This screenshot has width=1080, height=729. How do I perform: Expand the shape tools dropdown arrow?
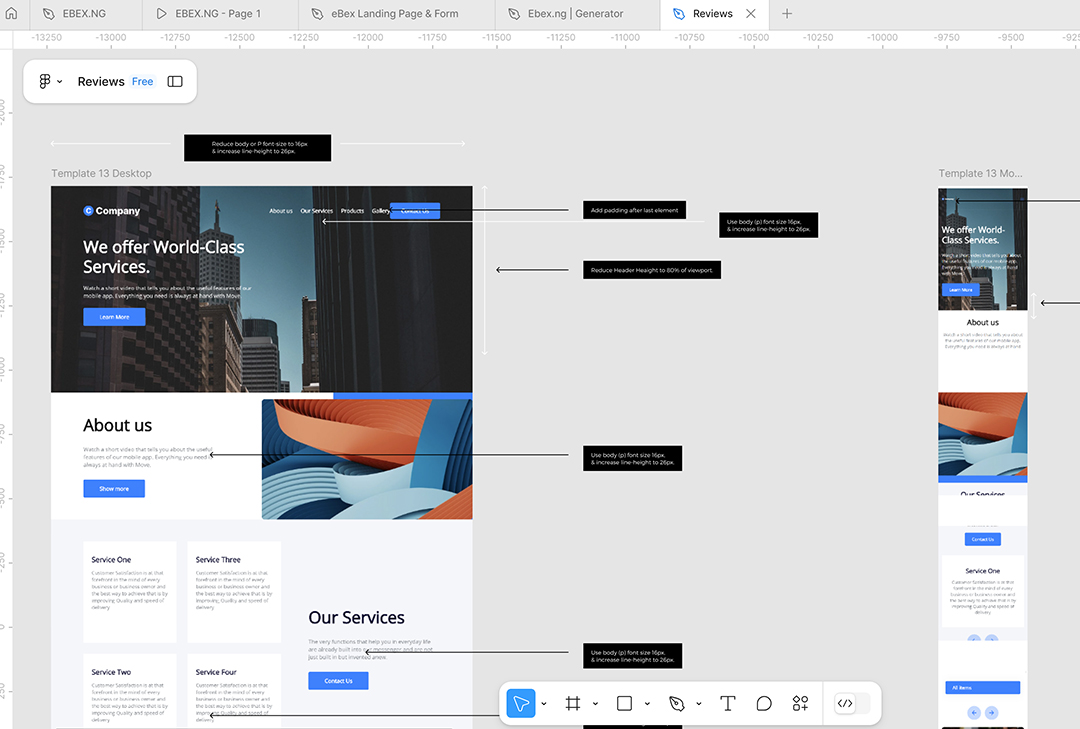coord(647,704)
